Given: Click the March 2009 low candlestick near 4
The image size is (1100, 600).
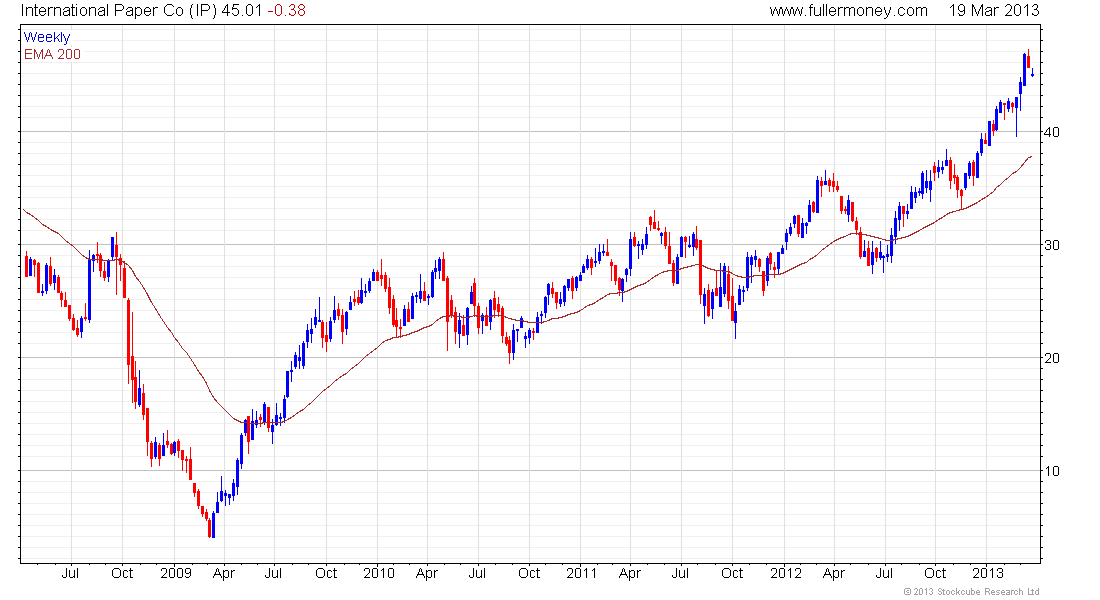Looking at the screenshot, I should coord(213,526).
